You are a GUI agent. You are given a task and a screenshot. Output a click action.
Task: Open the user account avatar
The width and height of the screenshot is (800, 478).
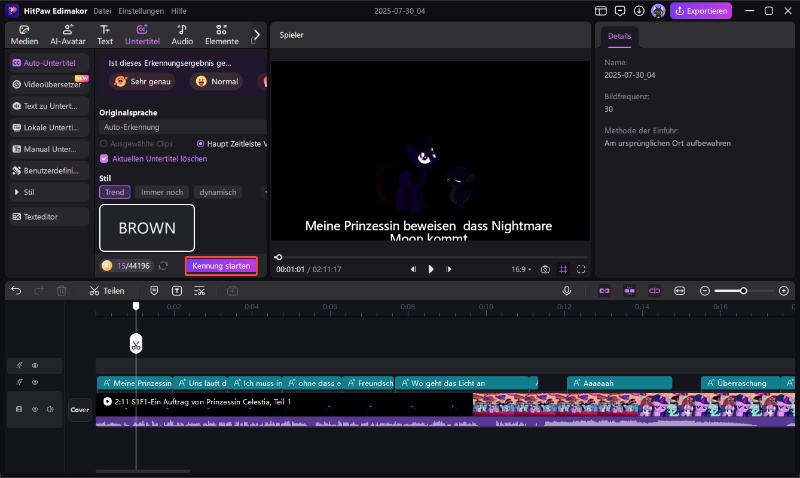coord(658,11)
